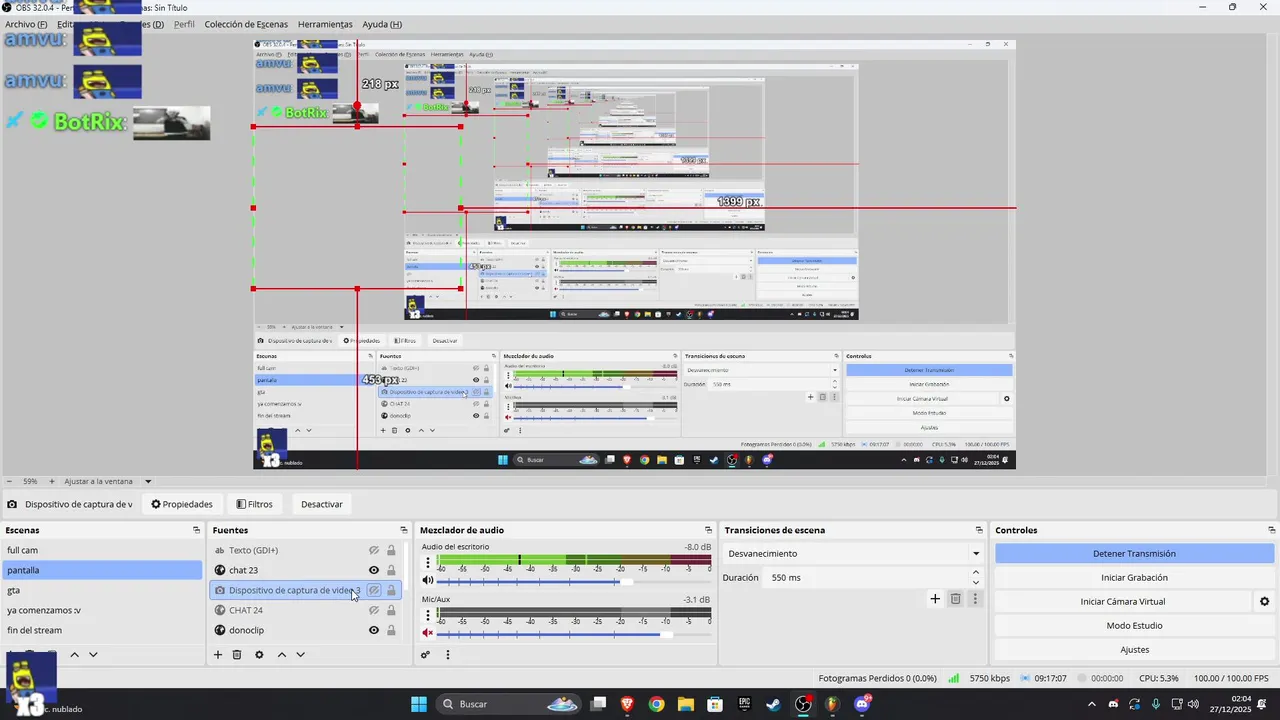Open the Windows Start menu

[x=419, y=704]
